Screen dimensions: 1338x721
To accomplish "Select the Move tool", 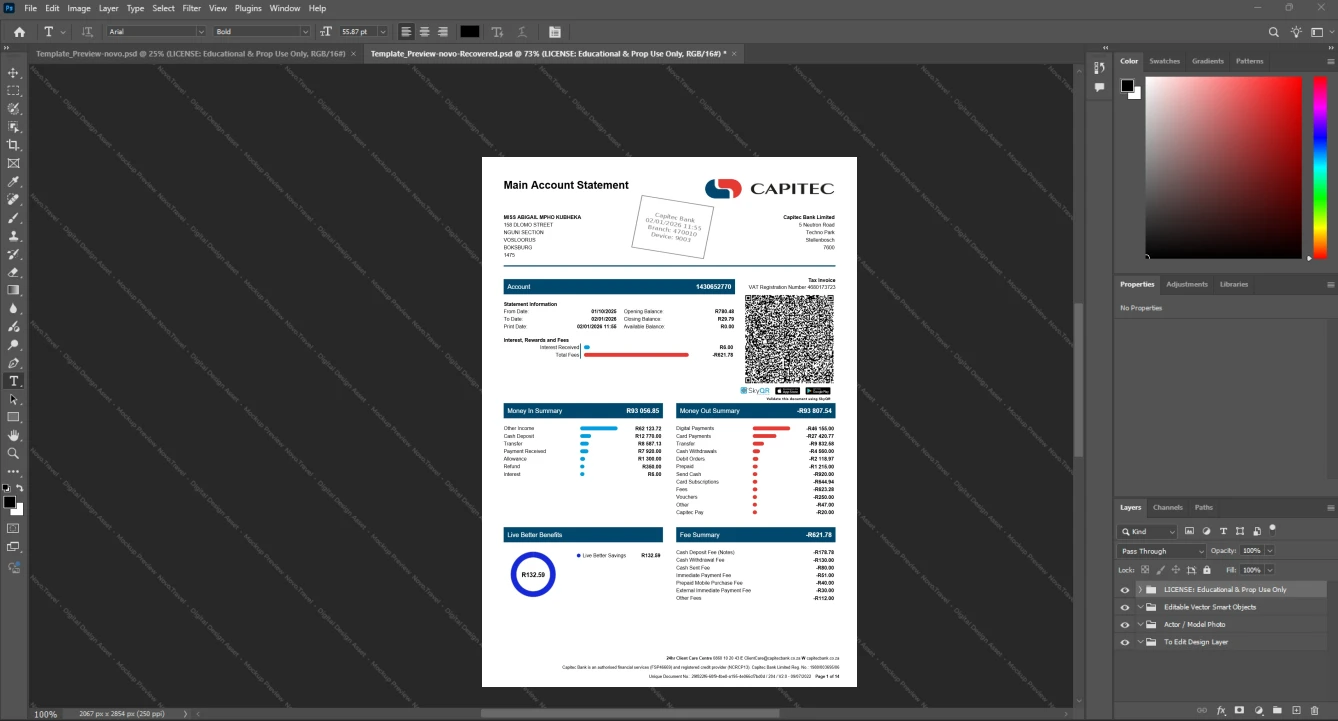I will pos(14,73).
